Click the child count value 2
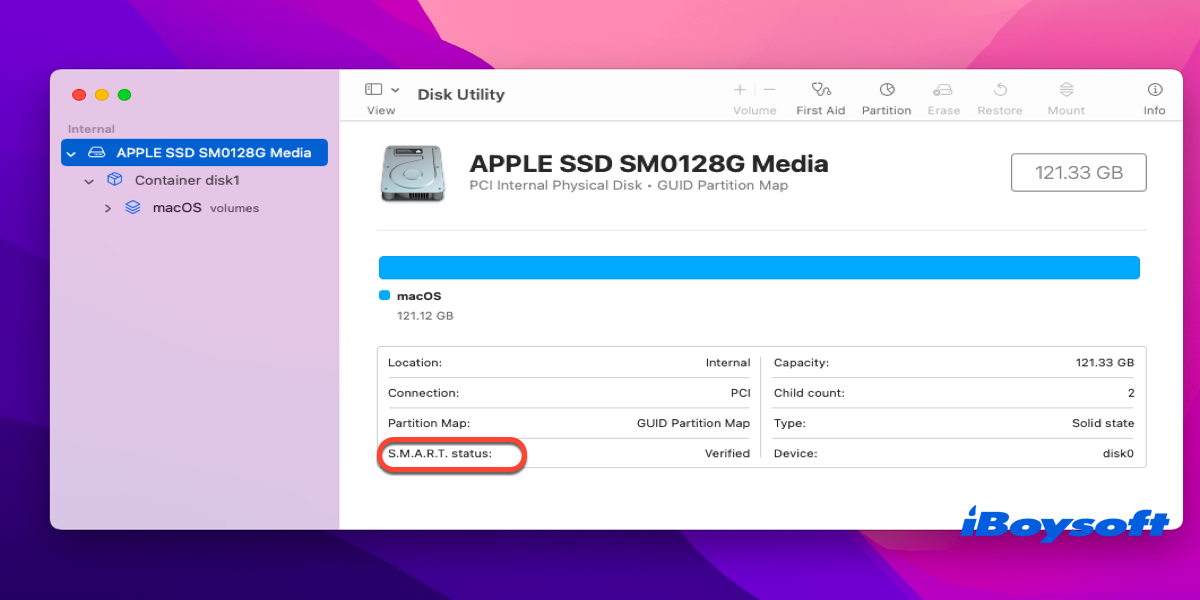Image resolution: width=1200 pixels, height=600 pixels. (x=1131, y=393)
